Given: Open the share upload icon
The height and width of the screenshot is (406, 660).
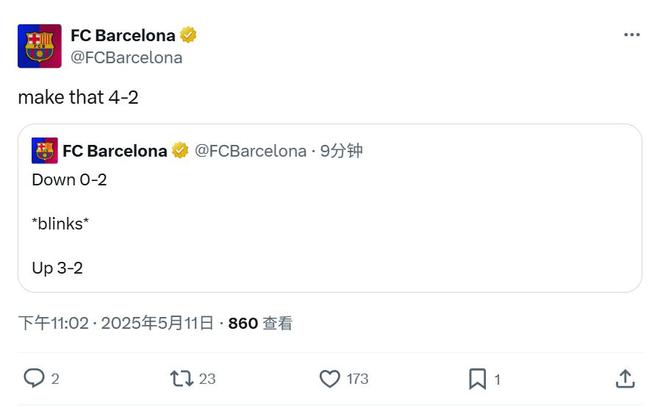Looking at the screenshot, I should pos(625,379).
